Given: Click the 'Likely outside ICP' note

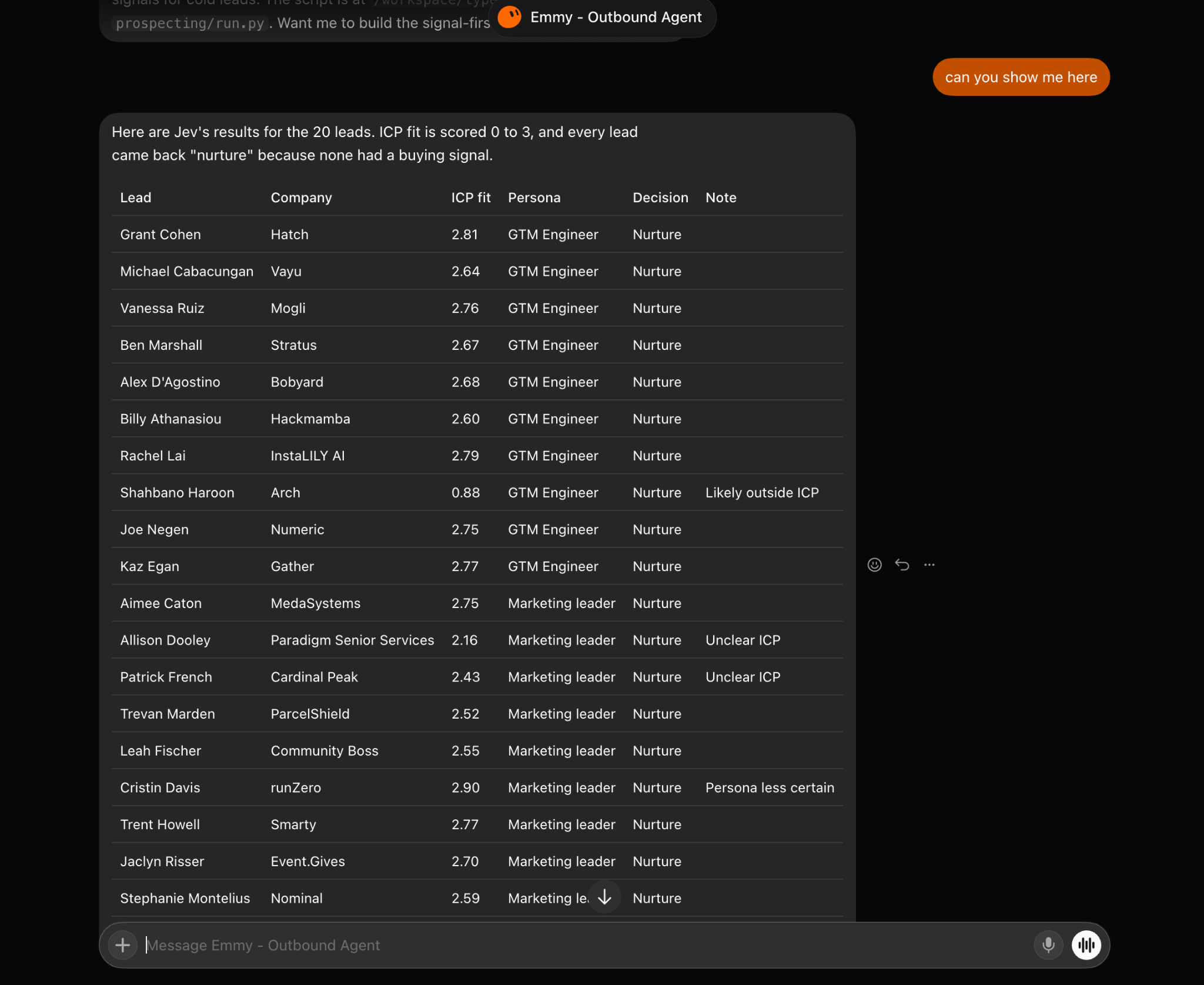Looking at the screenshot, I should coord(762,493).
